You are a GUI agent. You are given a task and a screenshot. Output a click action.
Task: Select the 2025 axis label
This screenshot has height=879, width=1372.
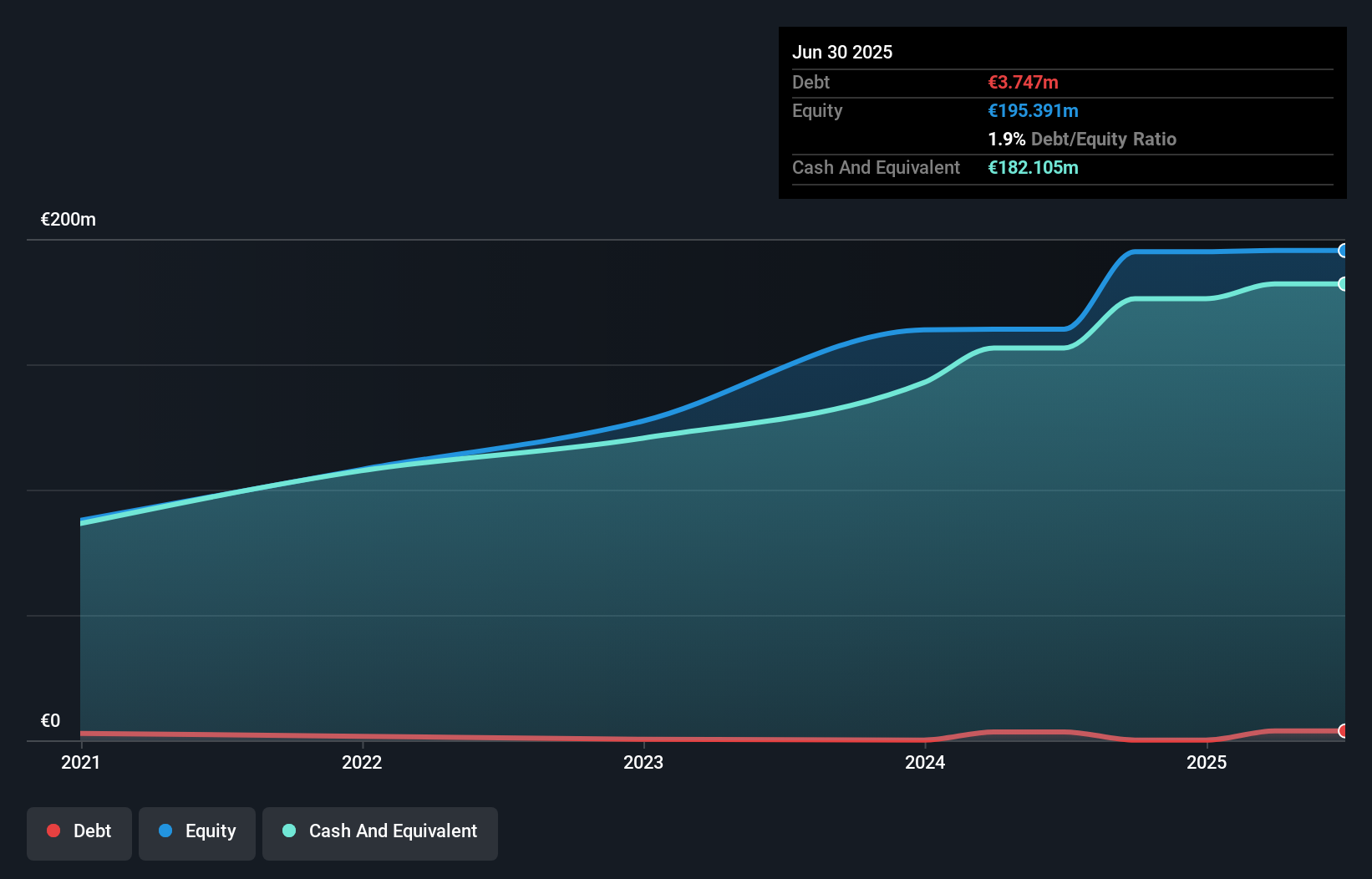coord(1208,762)
